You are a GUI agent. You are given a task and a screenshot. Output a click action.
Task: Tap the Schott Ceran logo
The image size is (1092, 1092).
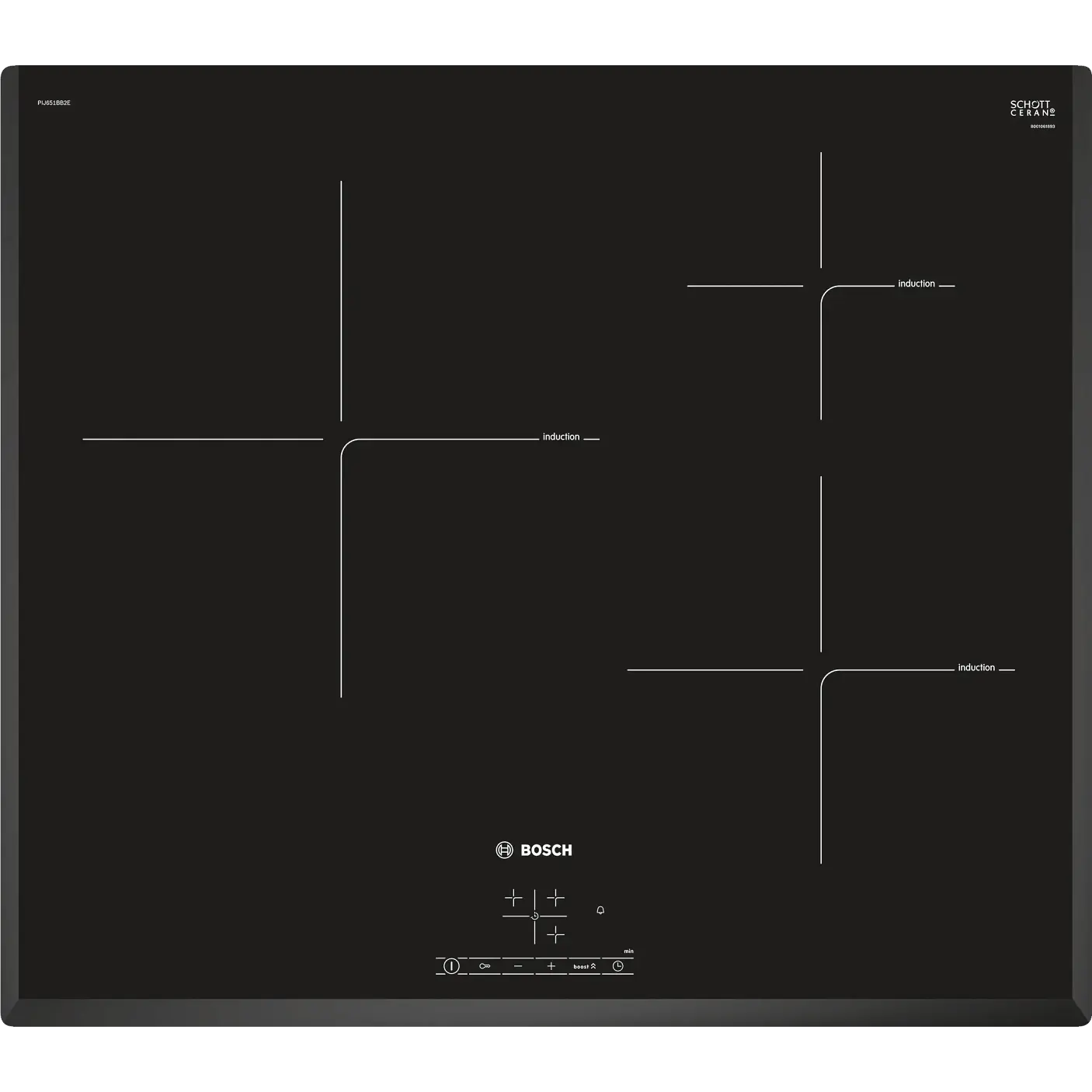point(1032,108)
